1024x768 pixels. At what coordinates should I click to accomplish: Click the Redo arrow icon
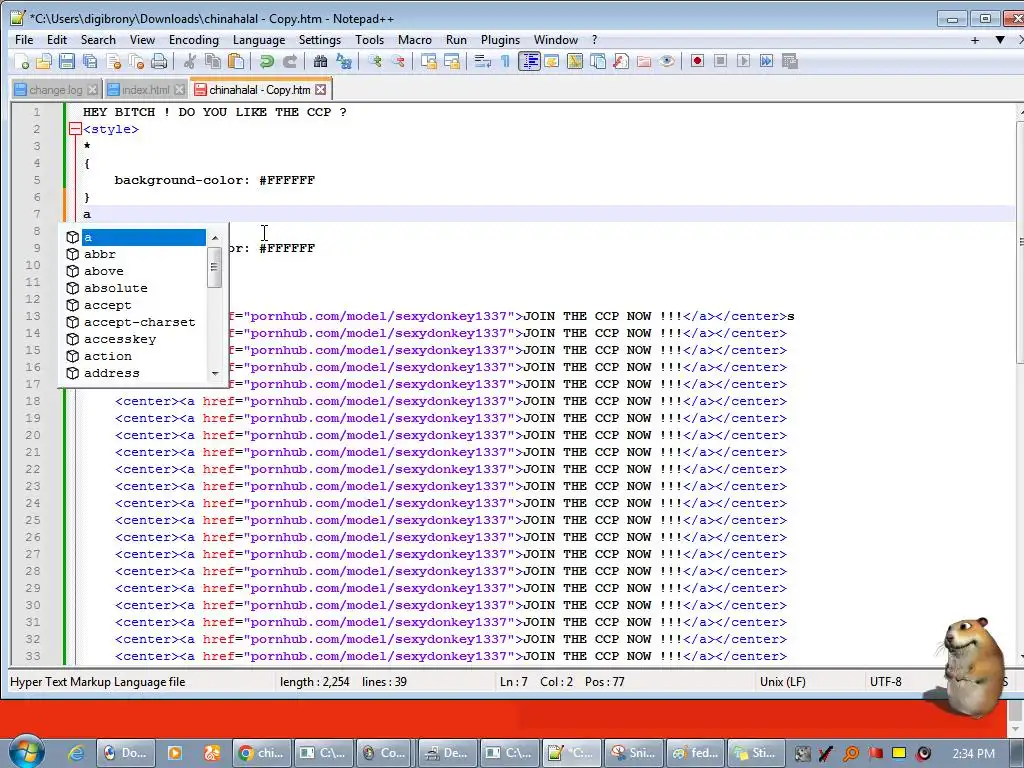[289, 61]
